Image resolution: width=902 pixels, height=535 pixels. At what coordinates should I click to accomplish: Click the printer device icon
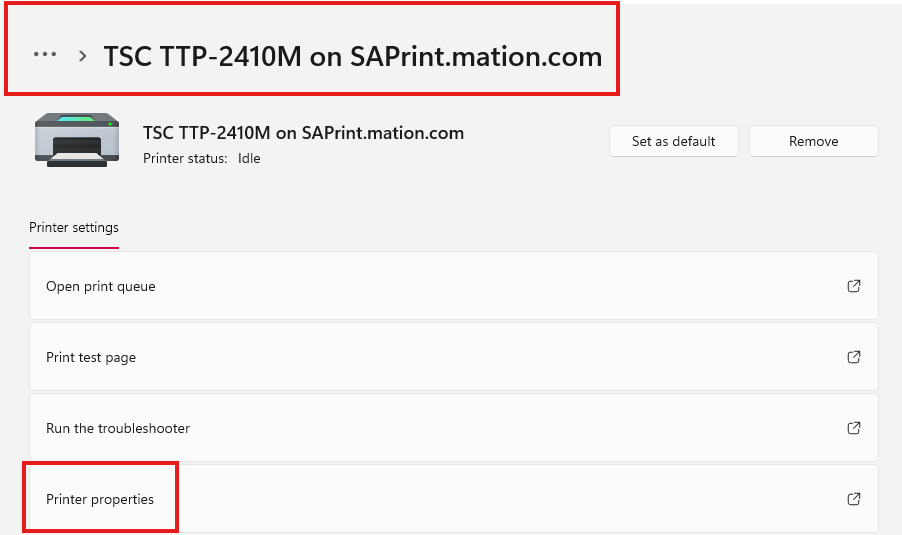coord(77,140)
